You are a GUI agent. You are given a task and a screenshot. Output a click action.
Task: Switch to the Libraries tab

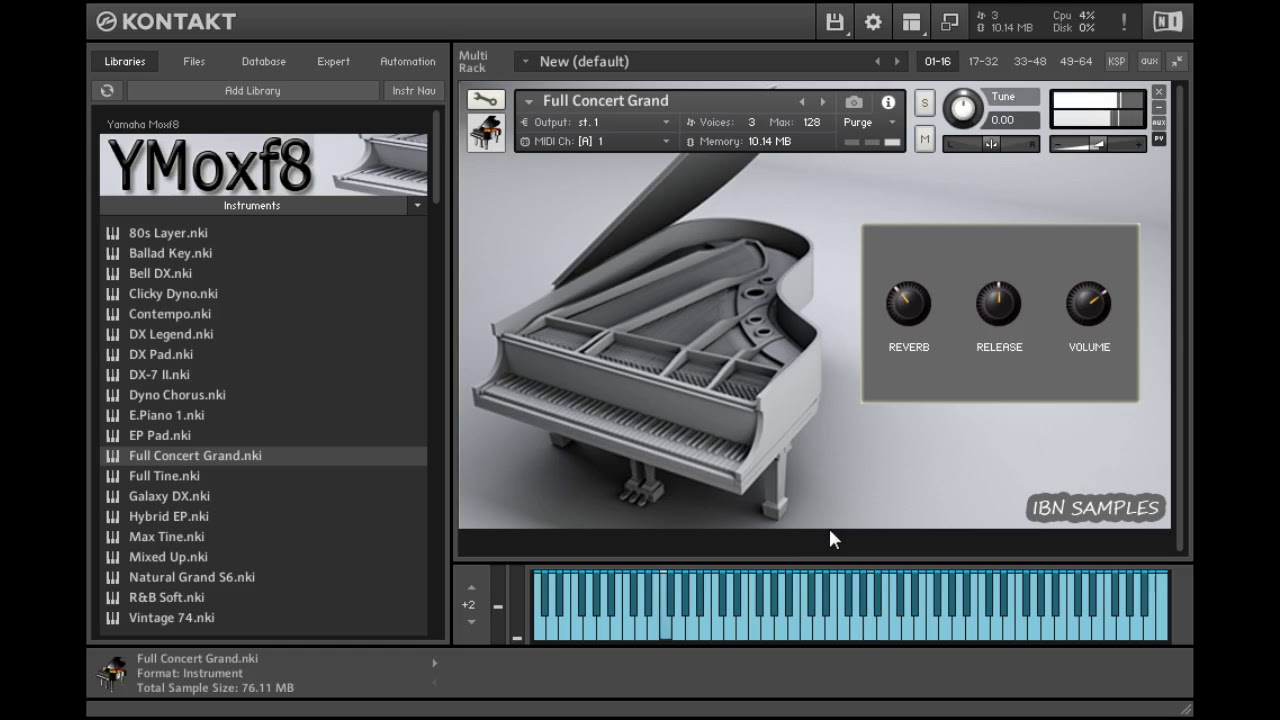click(x=125, y=61)
